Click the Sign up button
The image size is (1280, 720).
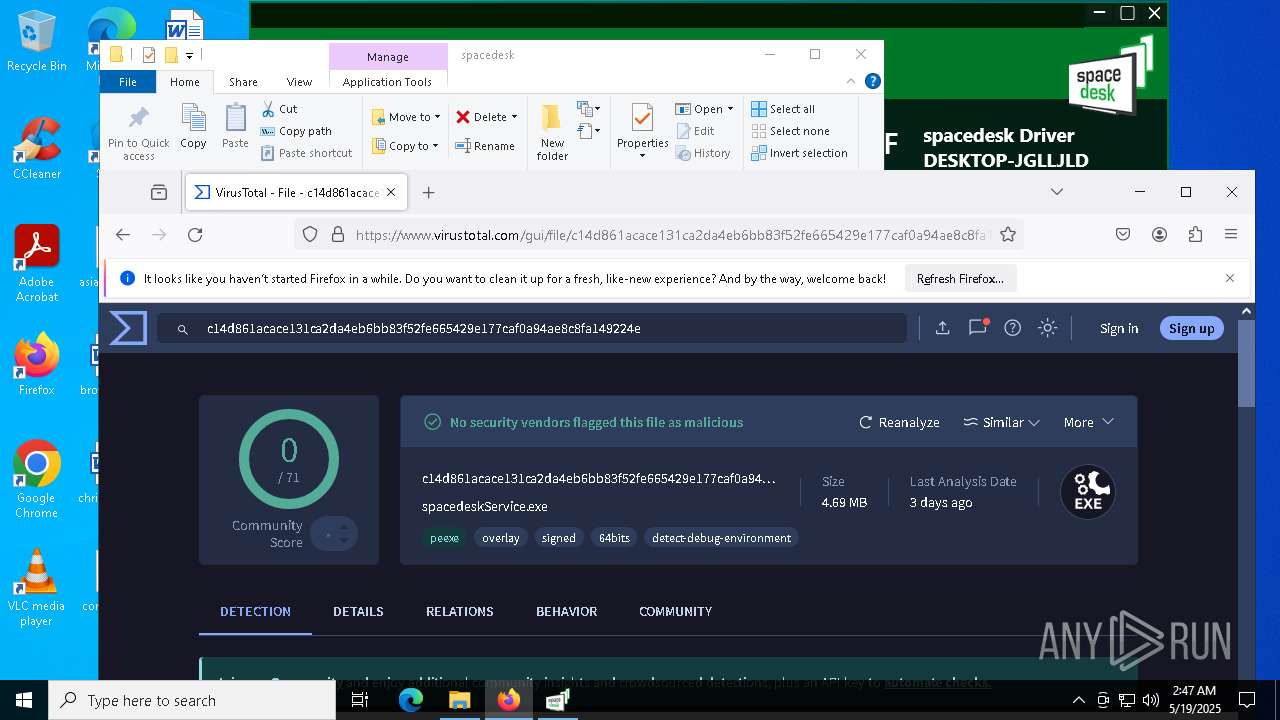[1191, 328]
